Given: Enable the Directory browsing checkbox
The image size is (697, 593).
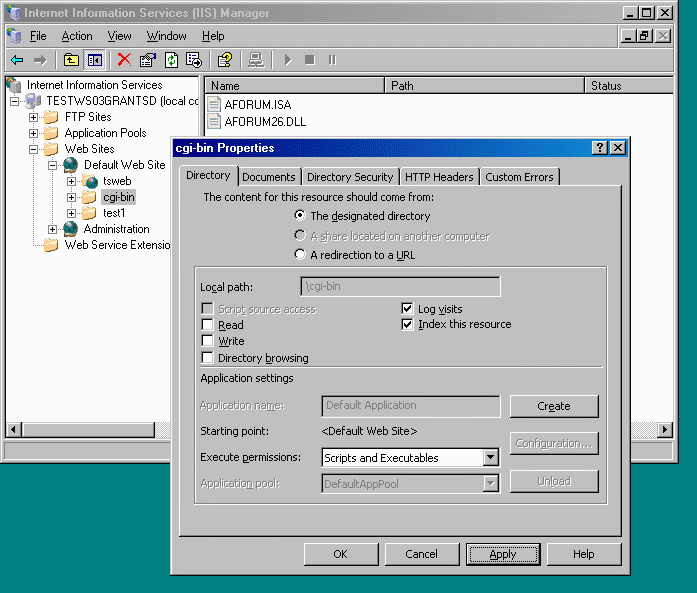Looking at the screenshot, I should click(x=207, y=357).
